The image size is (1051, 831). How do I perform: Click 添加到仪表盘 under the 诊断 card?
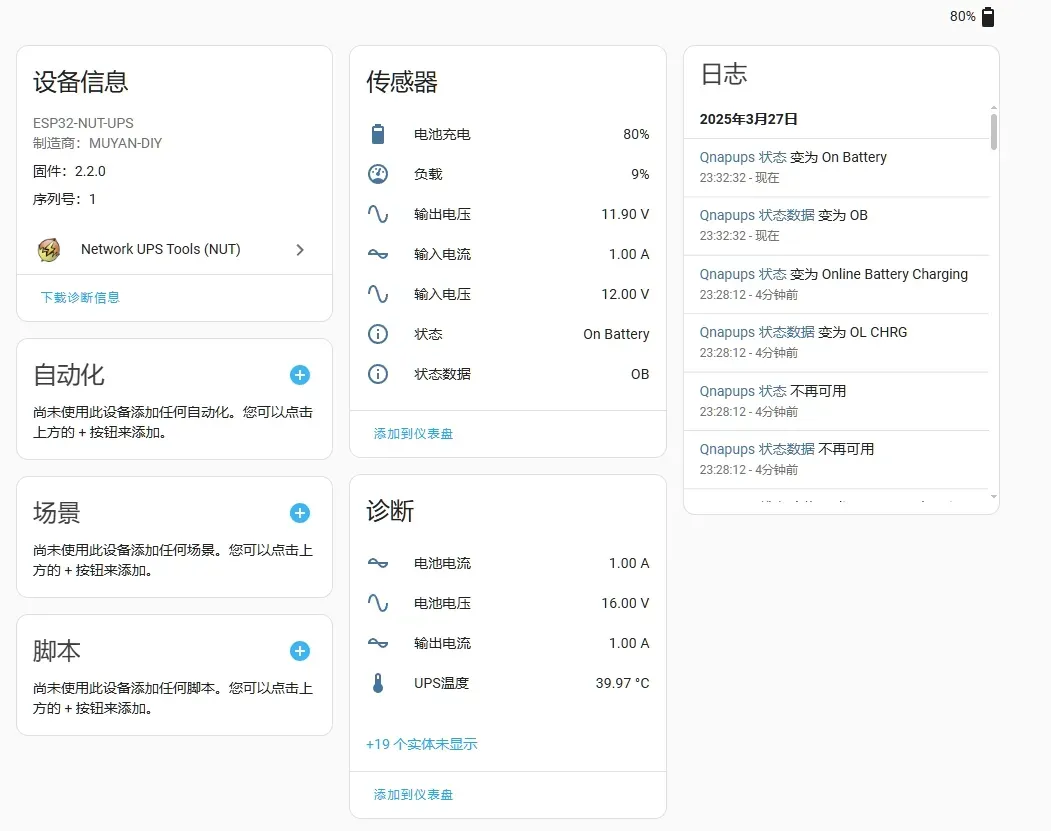[x=413, y=795]
